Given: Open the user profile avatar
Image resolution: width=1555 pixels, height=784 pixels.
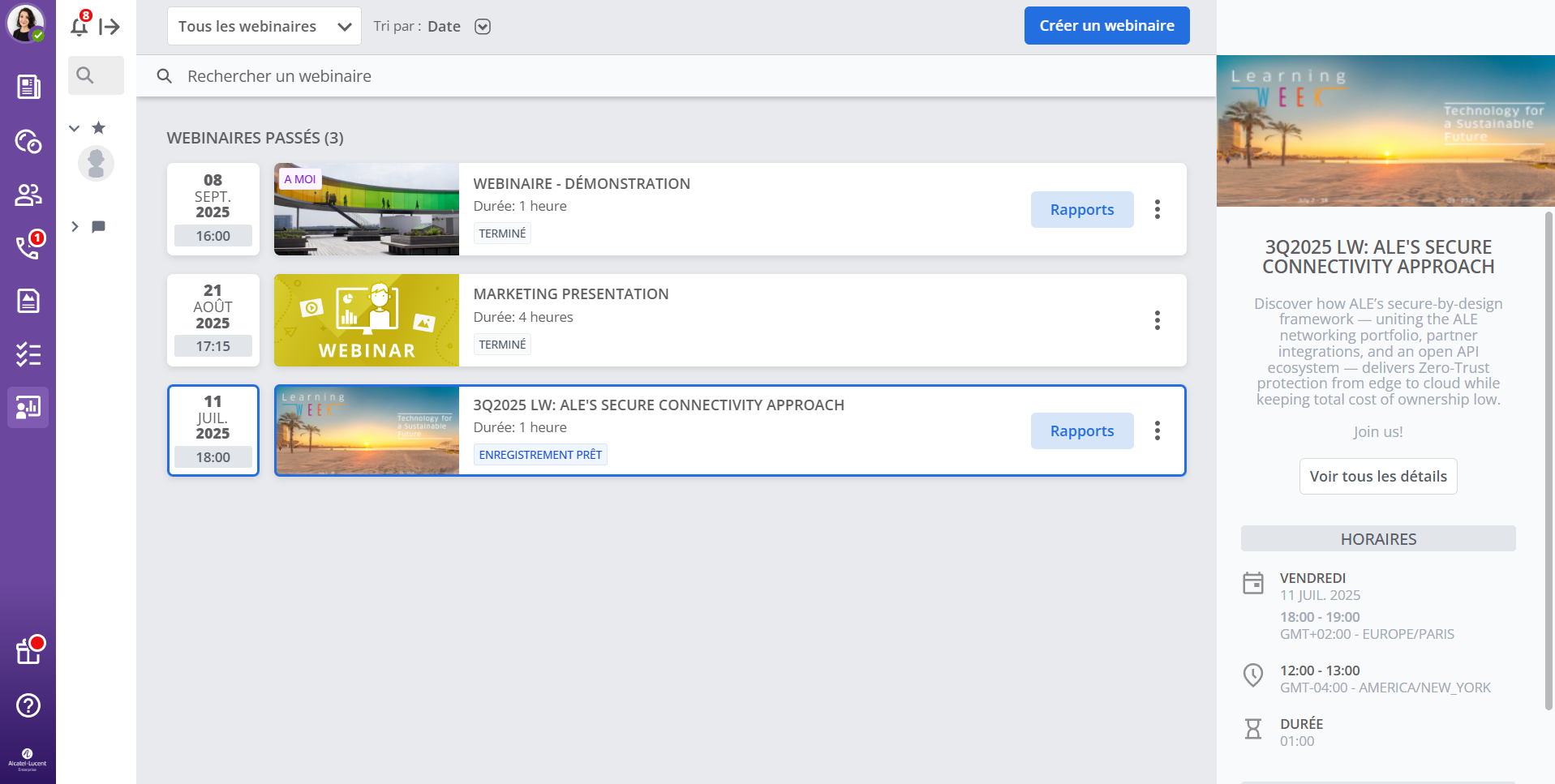Looking at the screenshot, I should tap(26, 24).
